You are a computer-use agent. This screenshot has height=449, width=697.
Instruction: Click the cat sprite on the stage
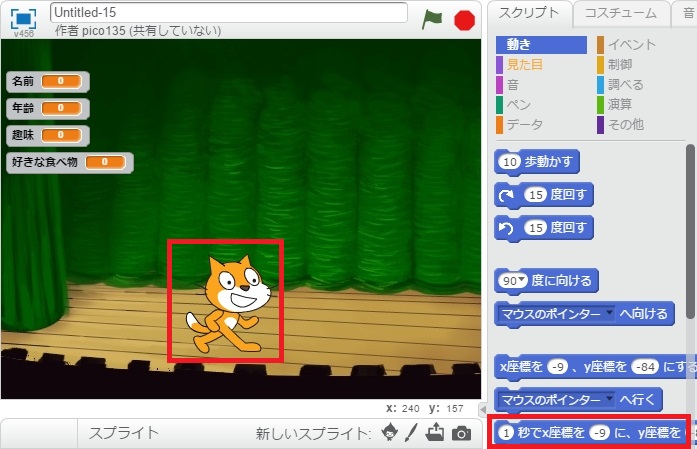click(x=228, y=305)
